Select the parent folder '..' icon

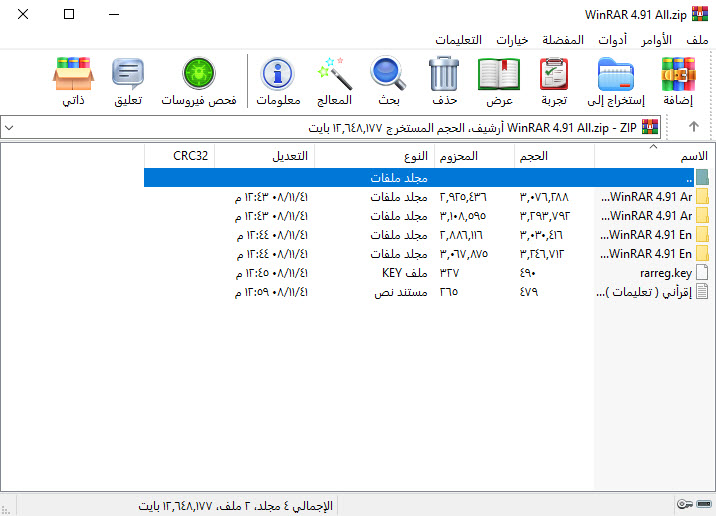pyautogui.click(x=702, y=178)
